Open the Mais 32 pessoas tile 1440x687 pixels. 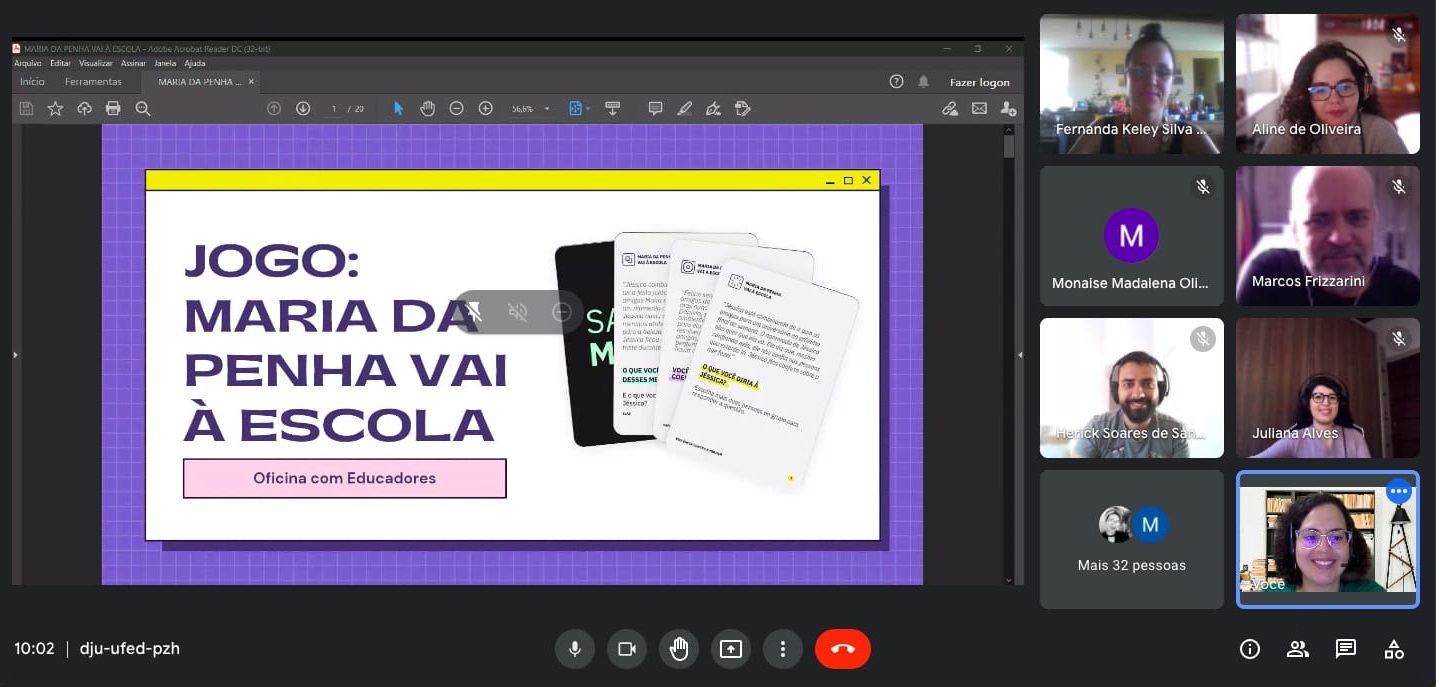(1131, 540)
